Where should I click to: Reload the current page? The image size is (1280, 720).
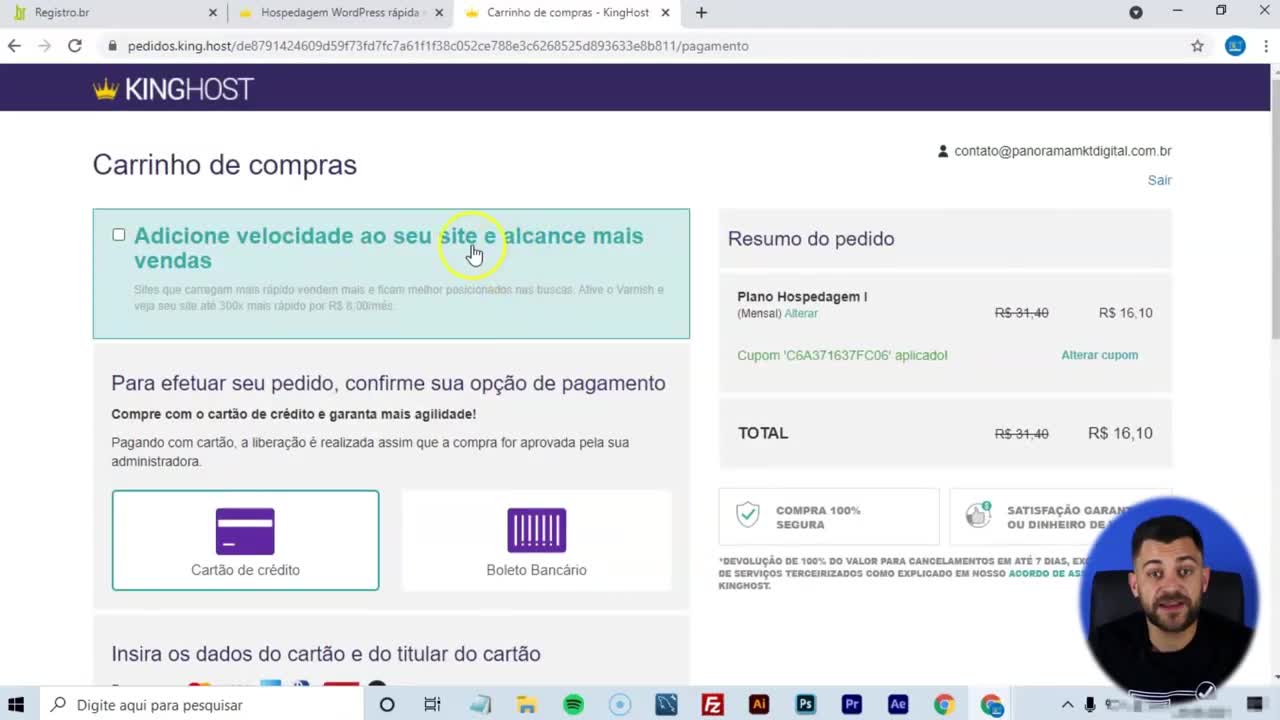[x=75, y=46]
